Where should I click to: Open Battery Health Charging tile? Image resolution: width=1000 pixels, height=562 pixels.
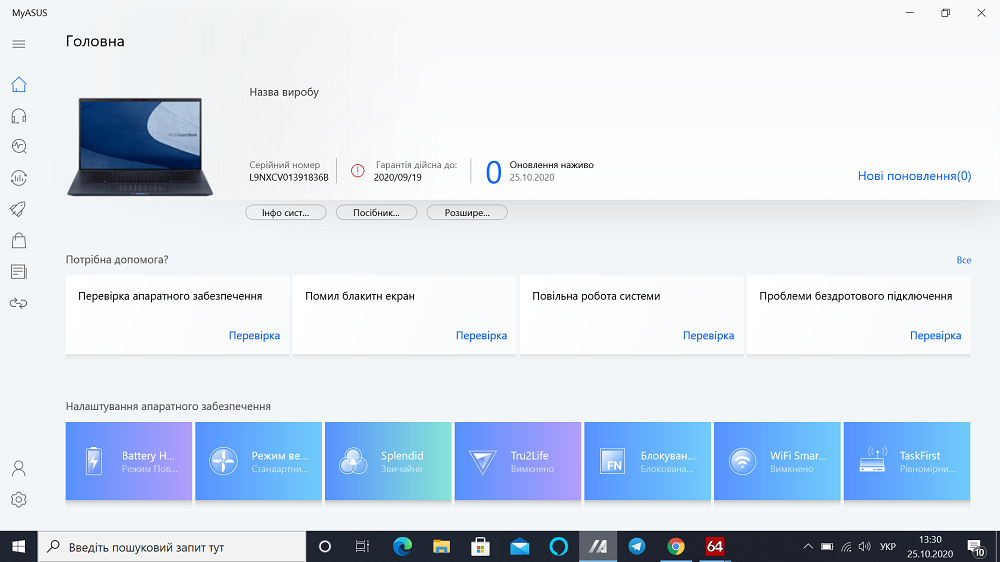click(x=129, y=461)
